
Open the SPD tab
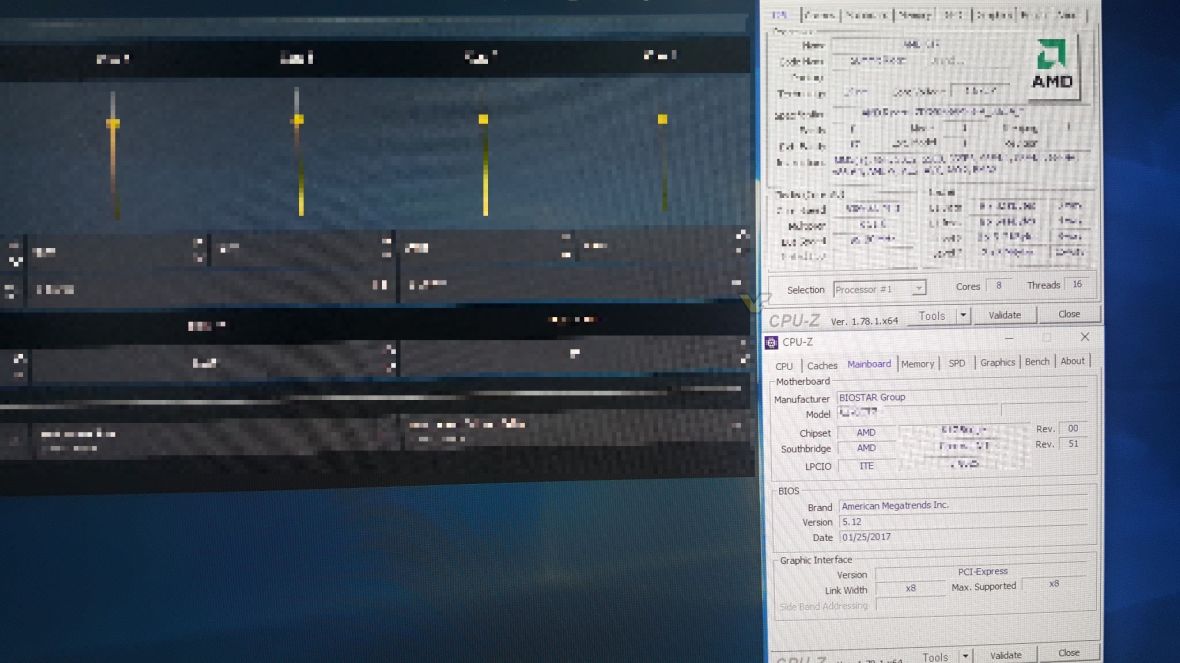(x=957, y=364)
